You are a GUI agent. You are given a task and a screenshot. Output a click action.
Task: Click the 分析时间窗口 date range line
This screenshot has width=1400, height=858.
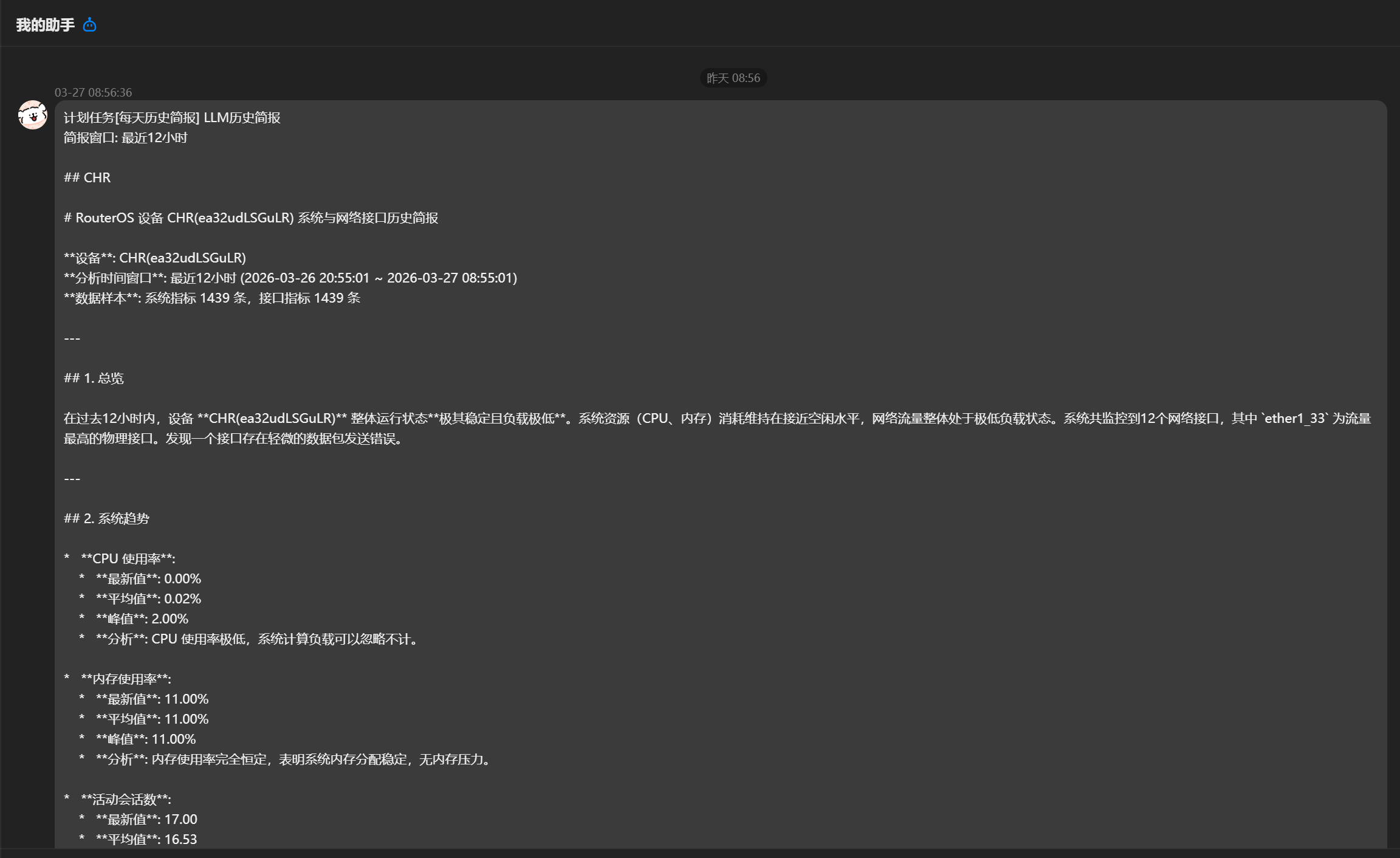click(290, 278)
